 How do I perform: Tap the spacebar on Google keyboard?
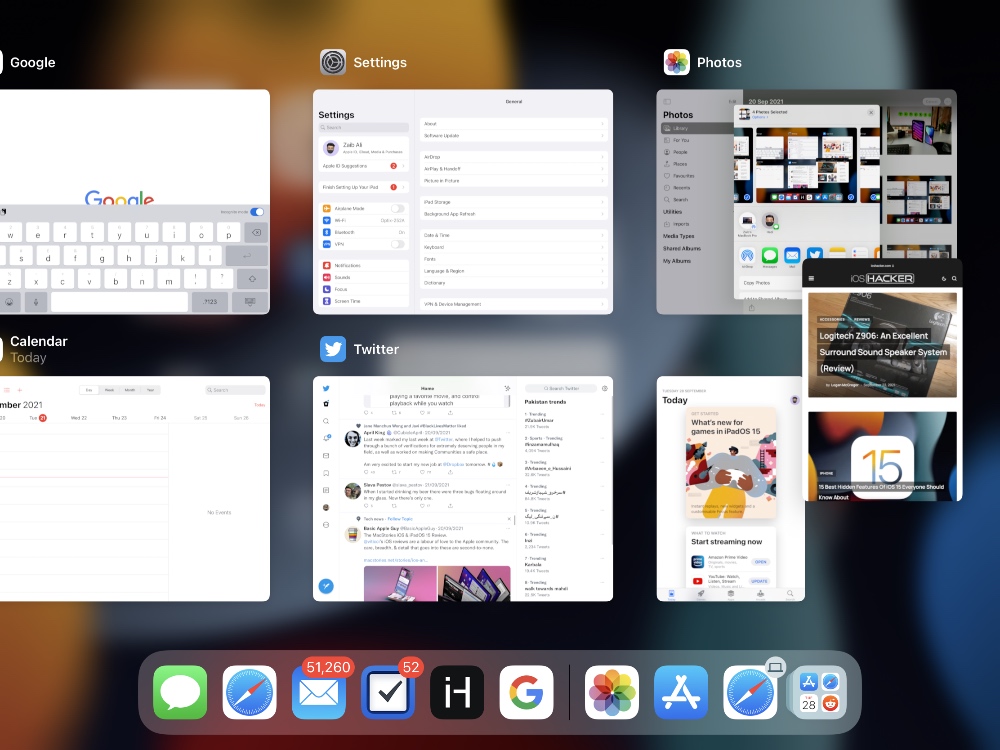tap(119, 302)
